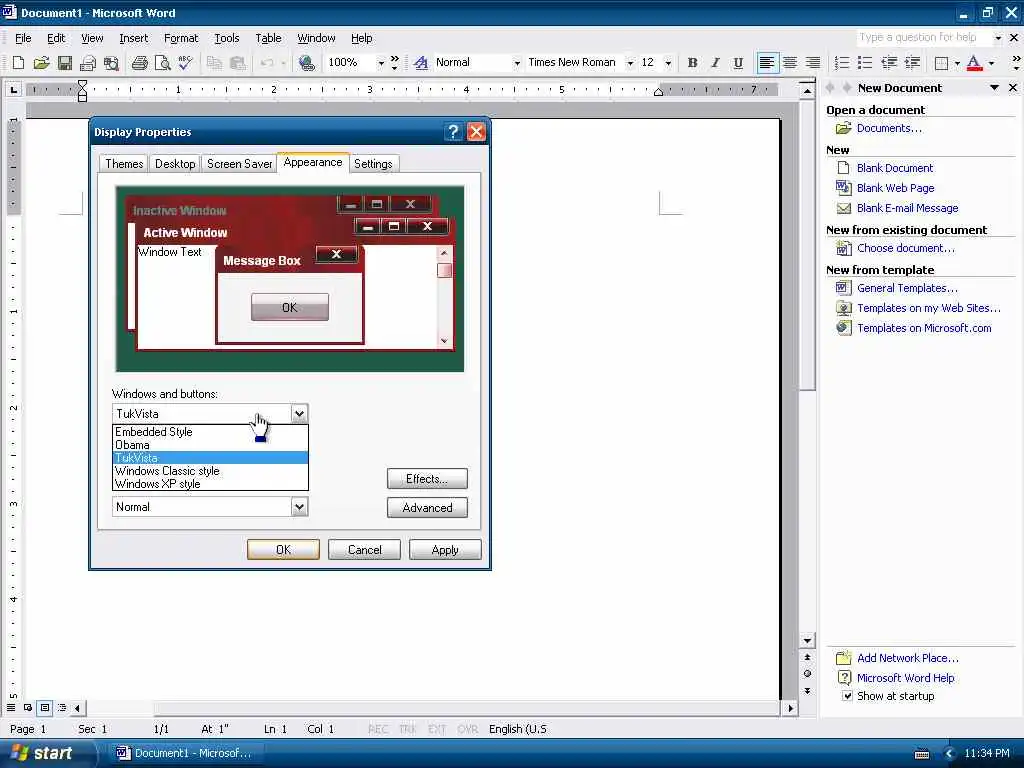Click the Copy toolbar icon
The height and width of the screenshot is (768, 1024).
tap(214, 63)
